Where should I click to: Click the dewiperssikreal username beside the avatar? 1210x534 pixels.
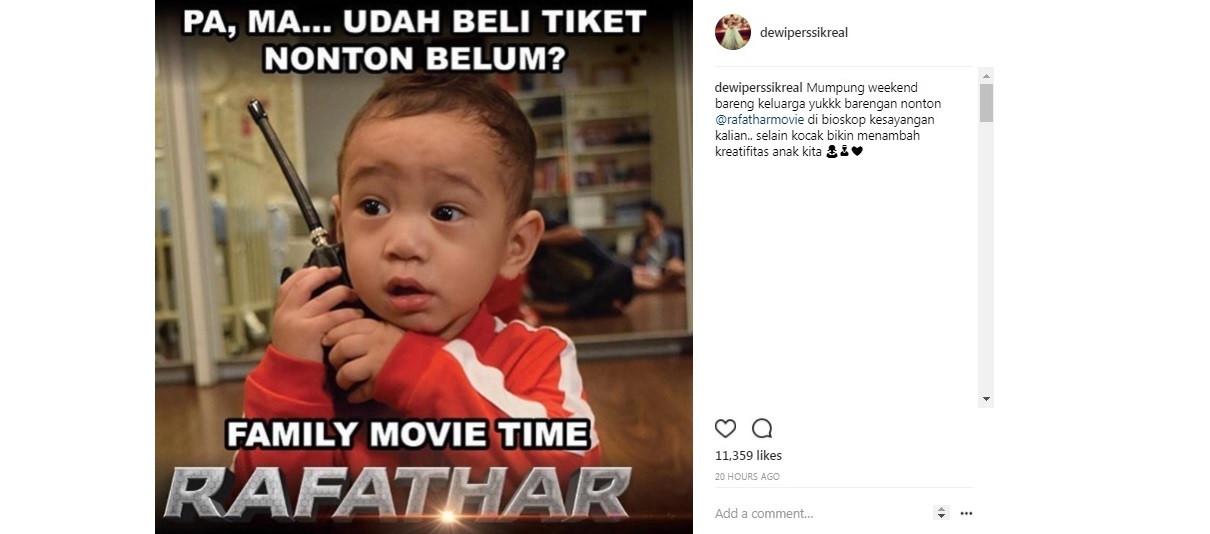[804, 32]
